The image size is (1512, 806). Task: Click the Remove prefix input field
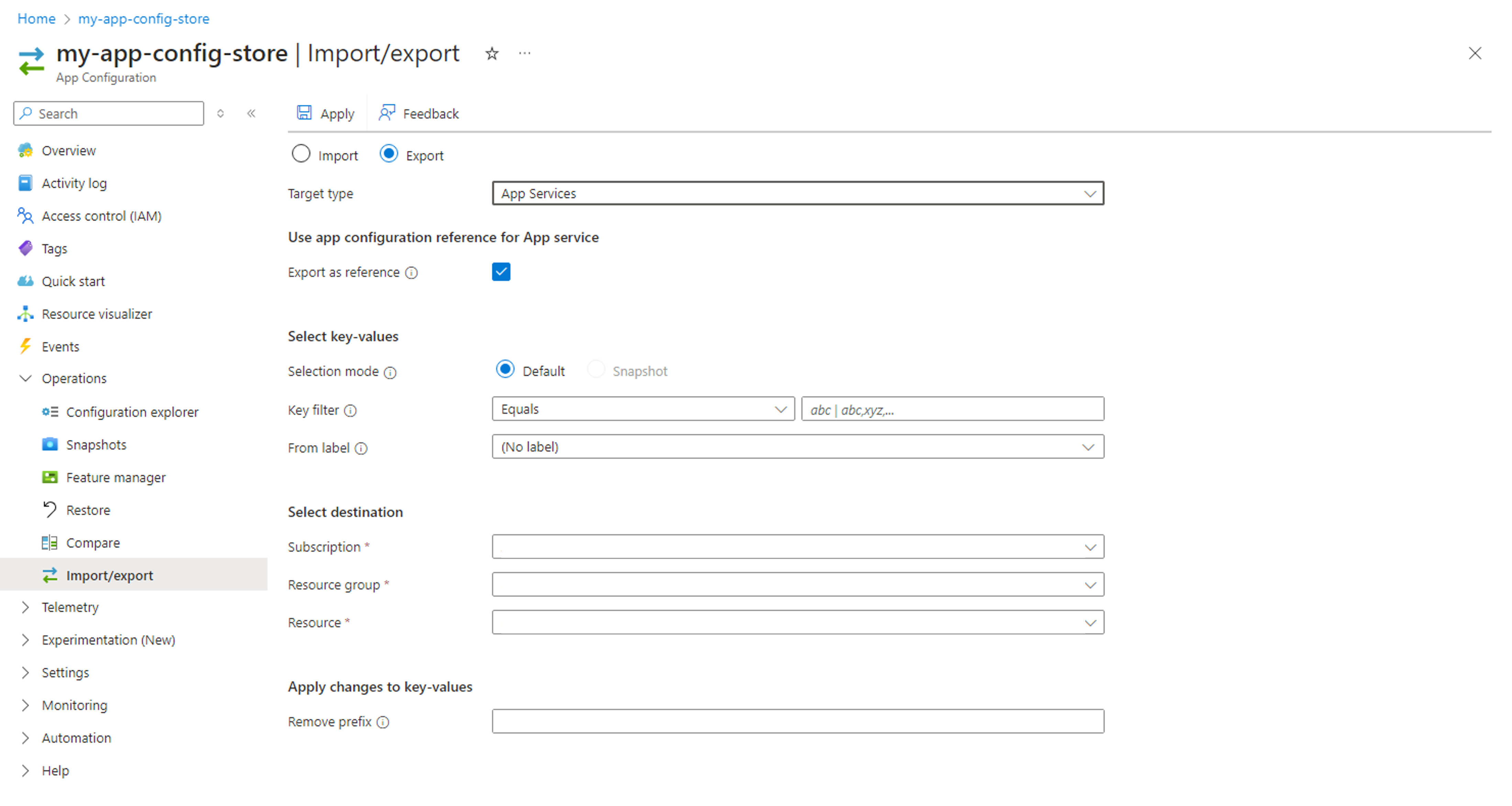[797, 721]
